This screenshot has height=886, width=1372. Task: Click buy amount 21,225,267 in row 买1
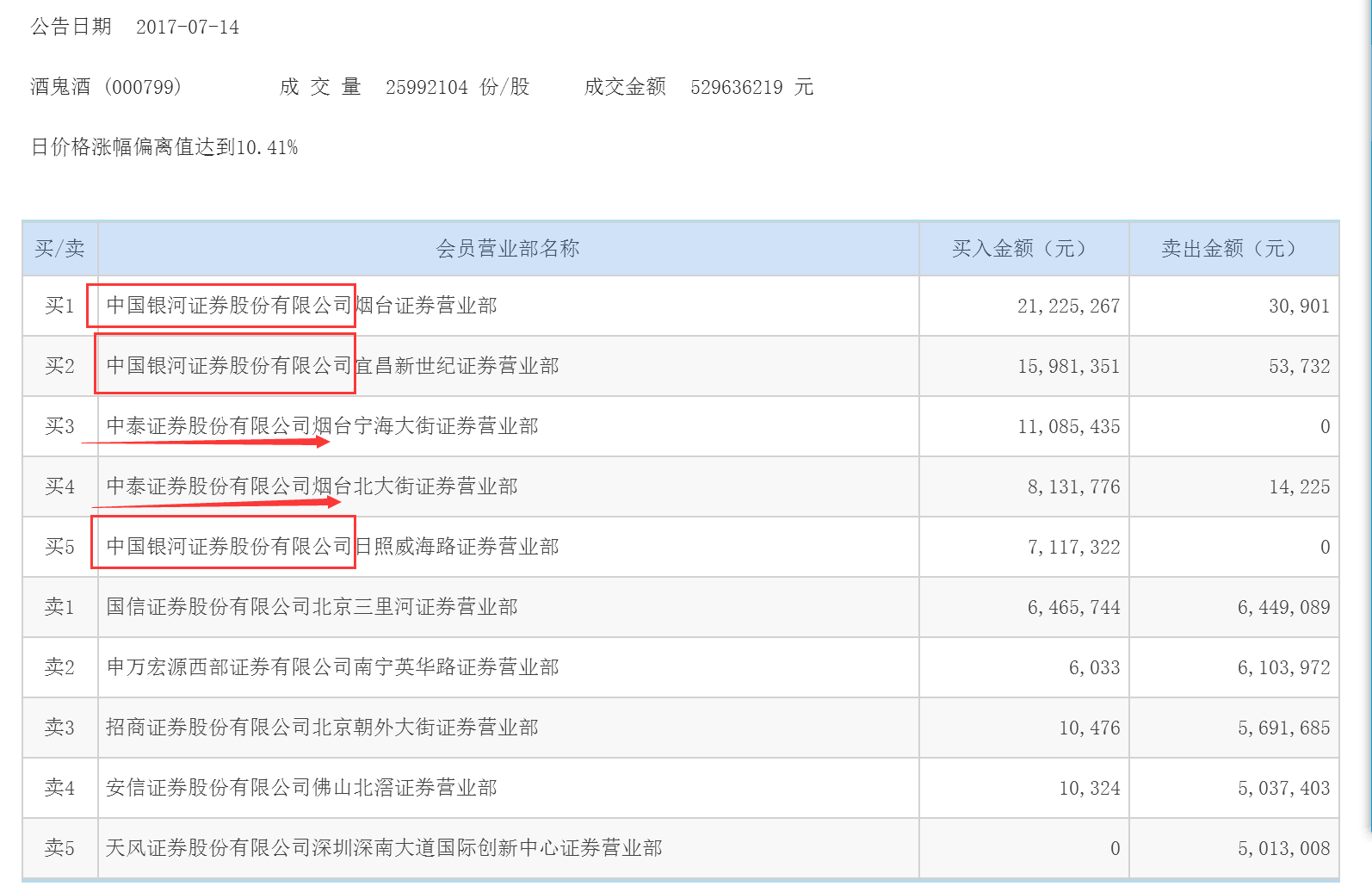pyautogui.click(x=1068, y=306)
